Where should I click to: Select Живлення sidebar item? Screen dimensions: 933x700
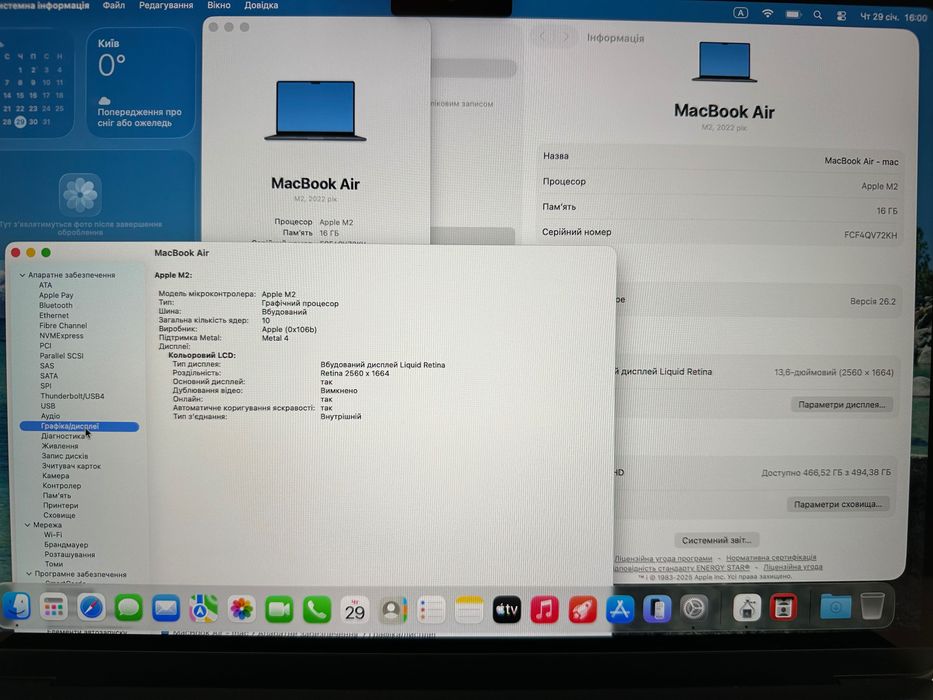coord(60,446)
